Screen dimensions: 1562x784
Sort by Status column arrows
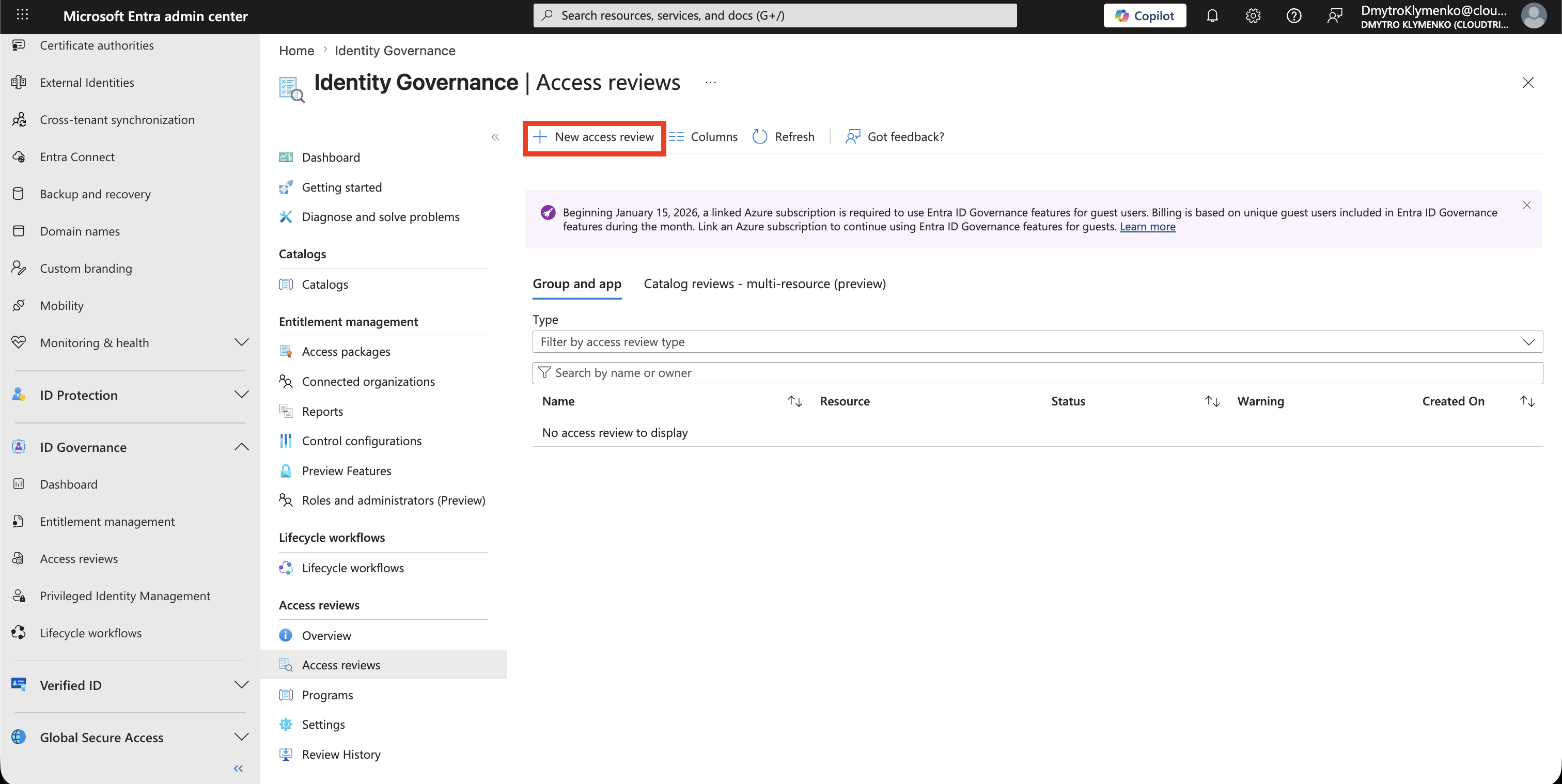(x=1211, y=401)
